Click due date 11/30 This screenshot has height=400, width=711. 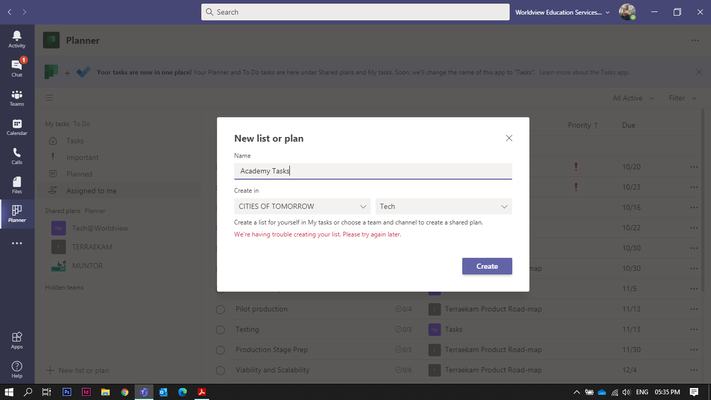coord(631,350)
